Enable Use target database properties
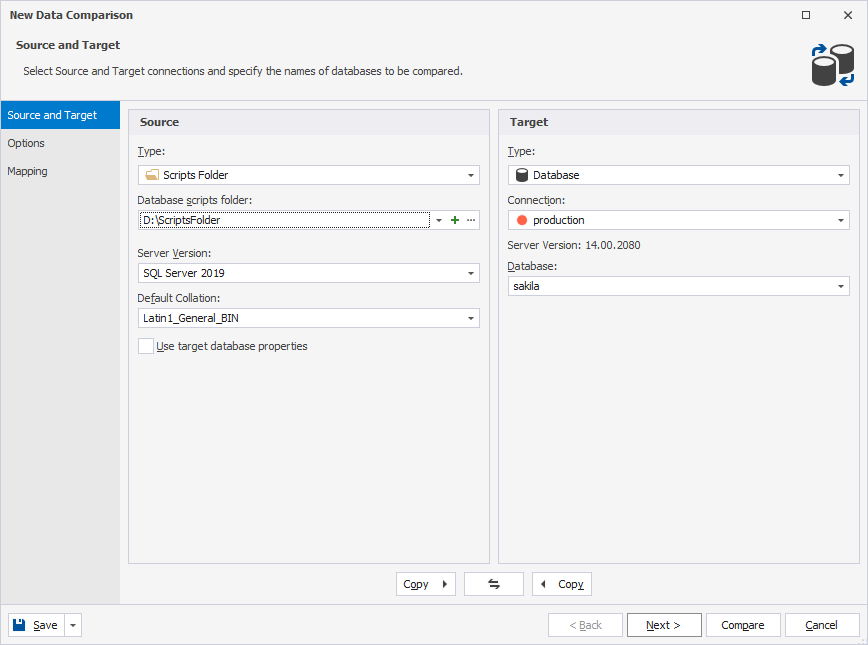Screen dimensions: 868x645 145,345
